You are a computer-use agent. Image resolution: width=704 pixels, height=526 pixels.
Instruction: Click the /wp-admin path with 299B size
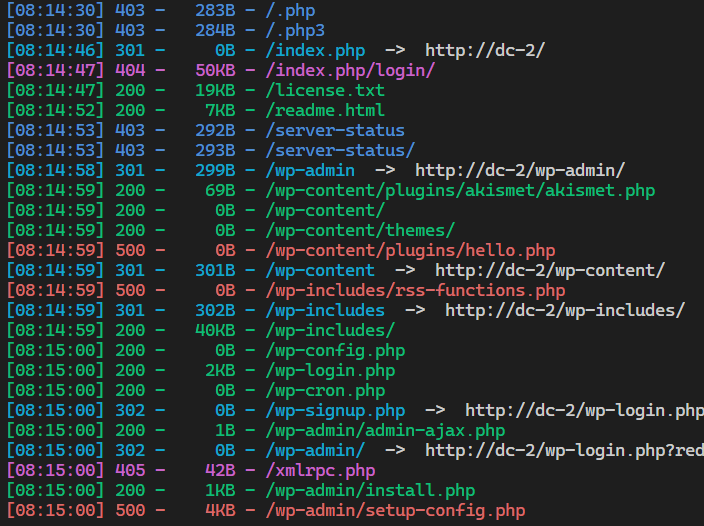point(310,170)
